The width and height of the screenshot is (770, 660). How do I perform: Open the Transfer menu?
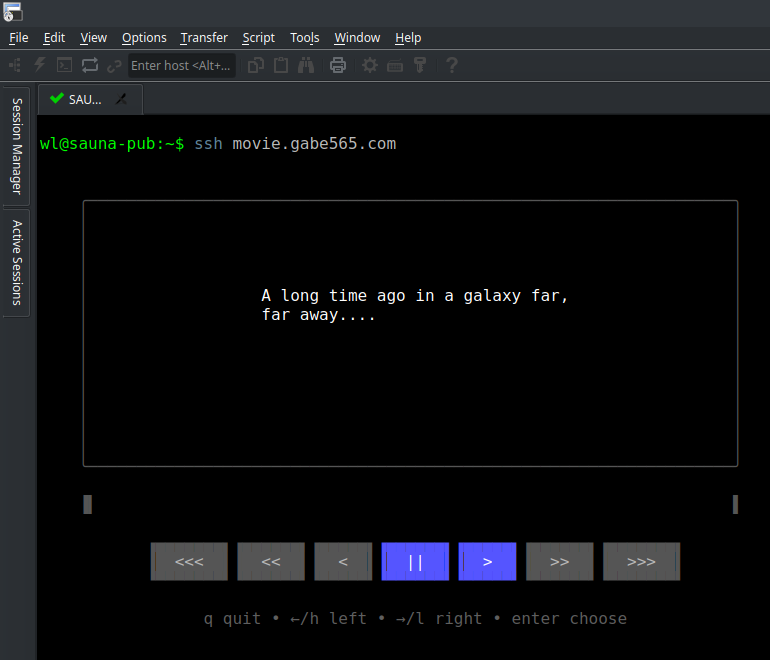[x=204, y=38]
